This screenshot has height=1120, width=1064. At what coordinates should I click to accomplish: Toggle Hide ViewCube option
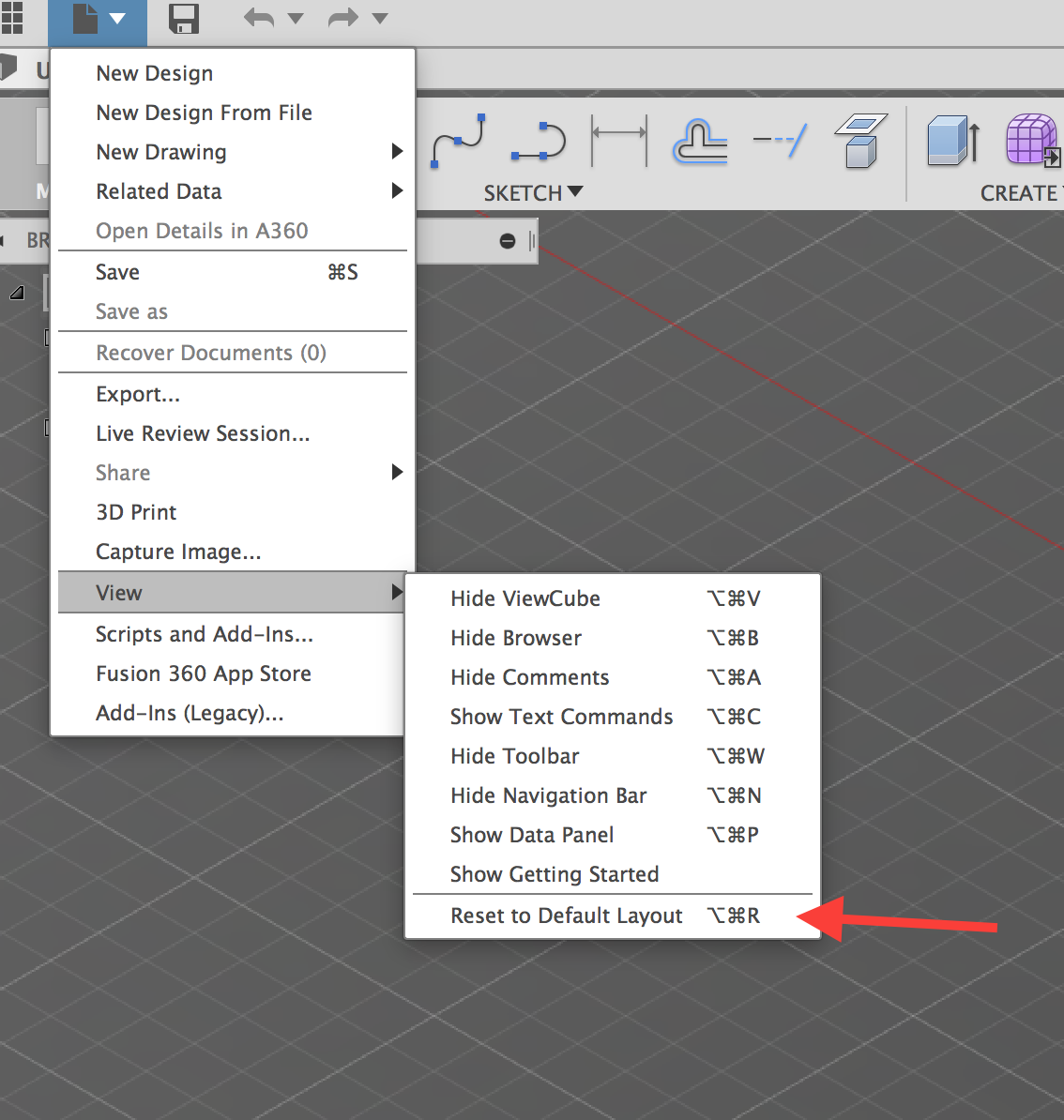613,598
